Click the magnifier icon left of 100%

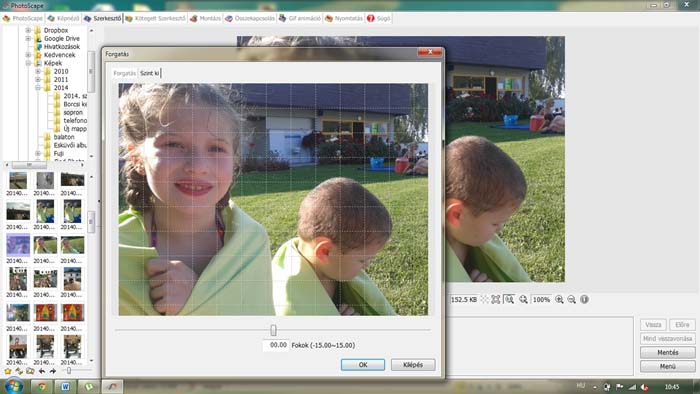pos(523,300)
